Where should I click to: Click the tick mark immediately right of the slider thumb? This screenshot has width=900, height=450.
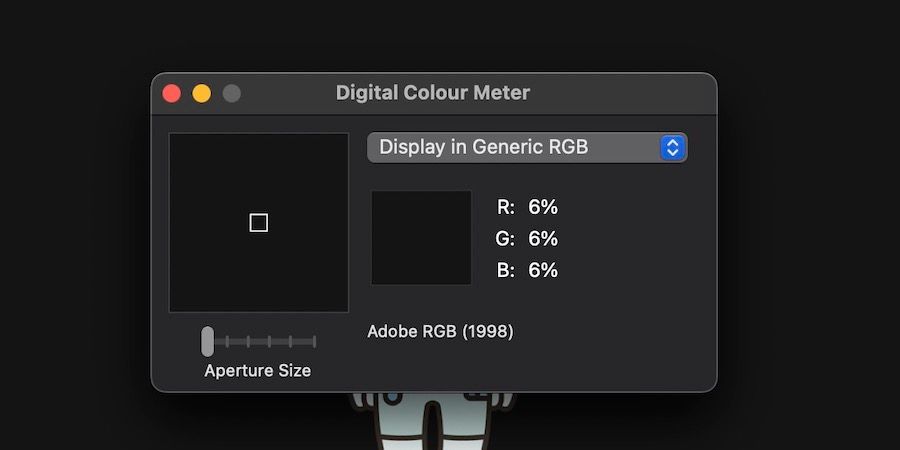click(228, 341)
